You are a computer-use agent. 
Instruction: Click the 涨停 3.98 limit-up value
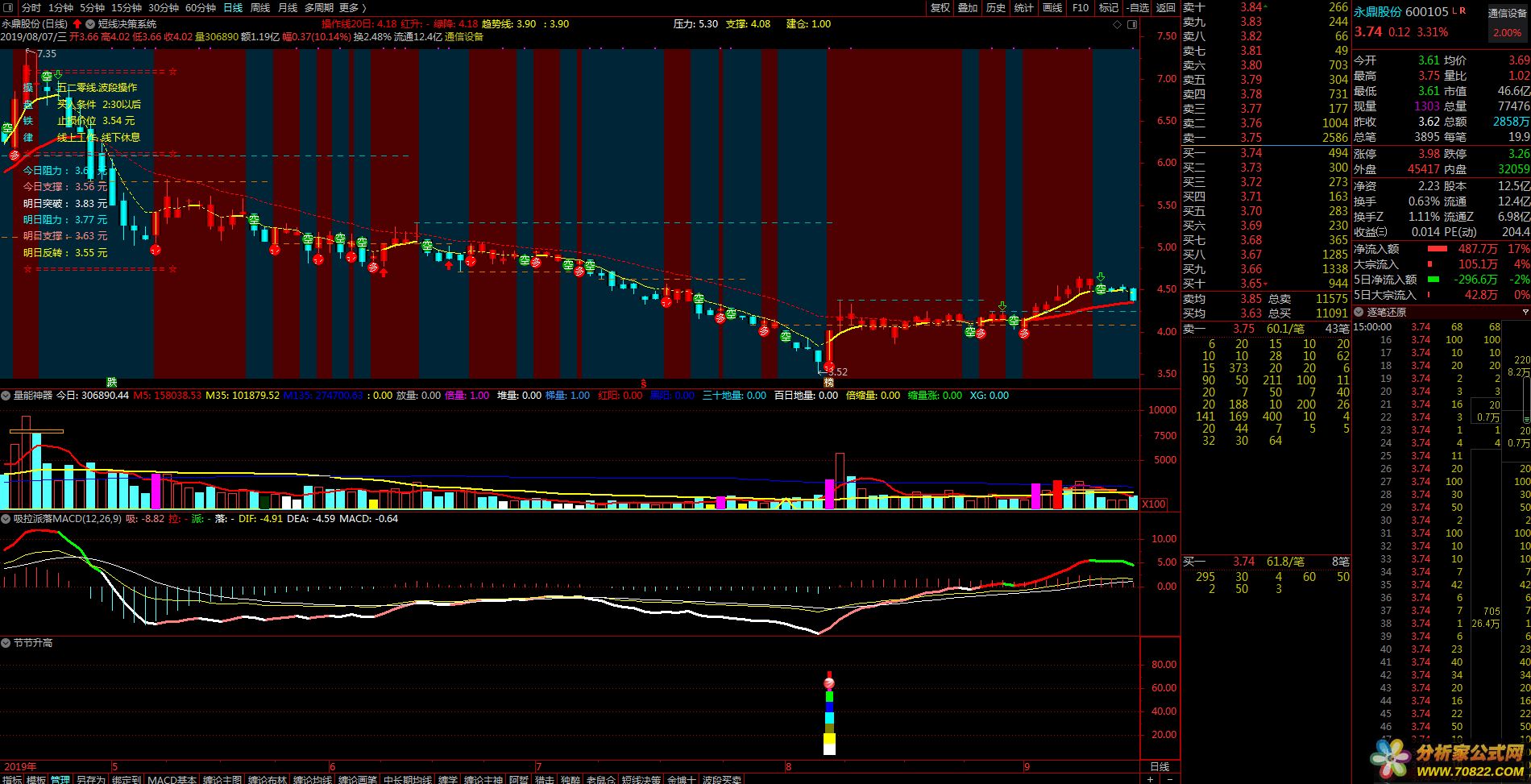pos(1429,154)
